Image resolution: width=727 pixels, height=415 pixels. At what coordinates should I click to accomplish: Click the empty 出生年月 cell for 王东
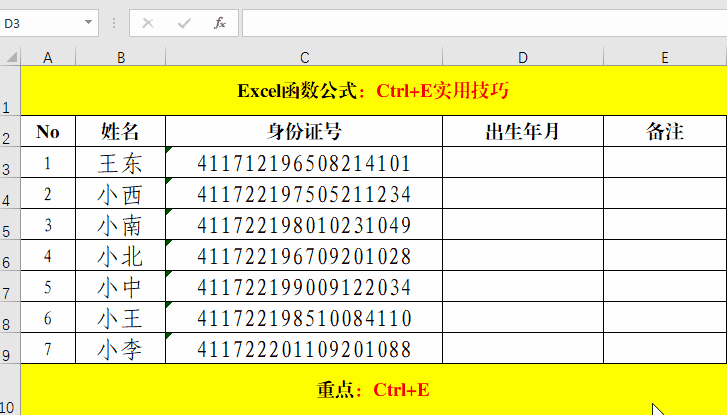click(523, 162)
